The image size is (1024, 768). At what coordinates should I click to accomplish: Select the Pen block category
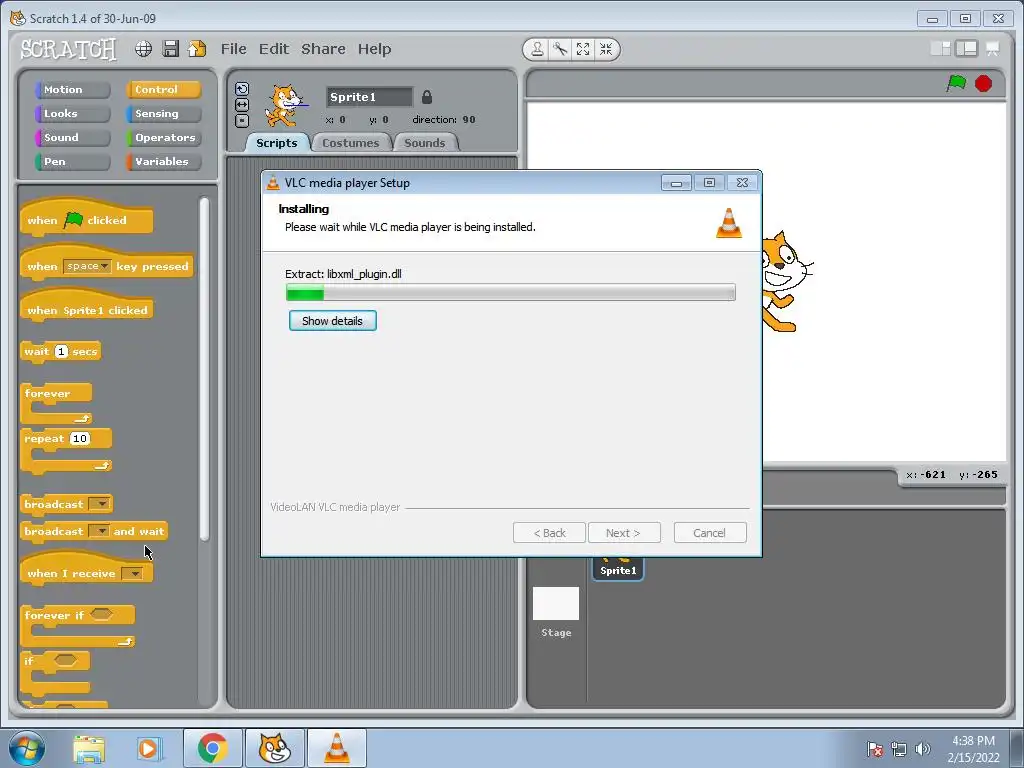(72, 161)
